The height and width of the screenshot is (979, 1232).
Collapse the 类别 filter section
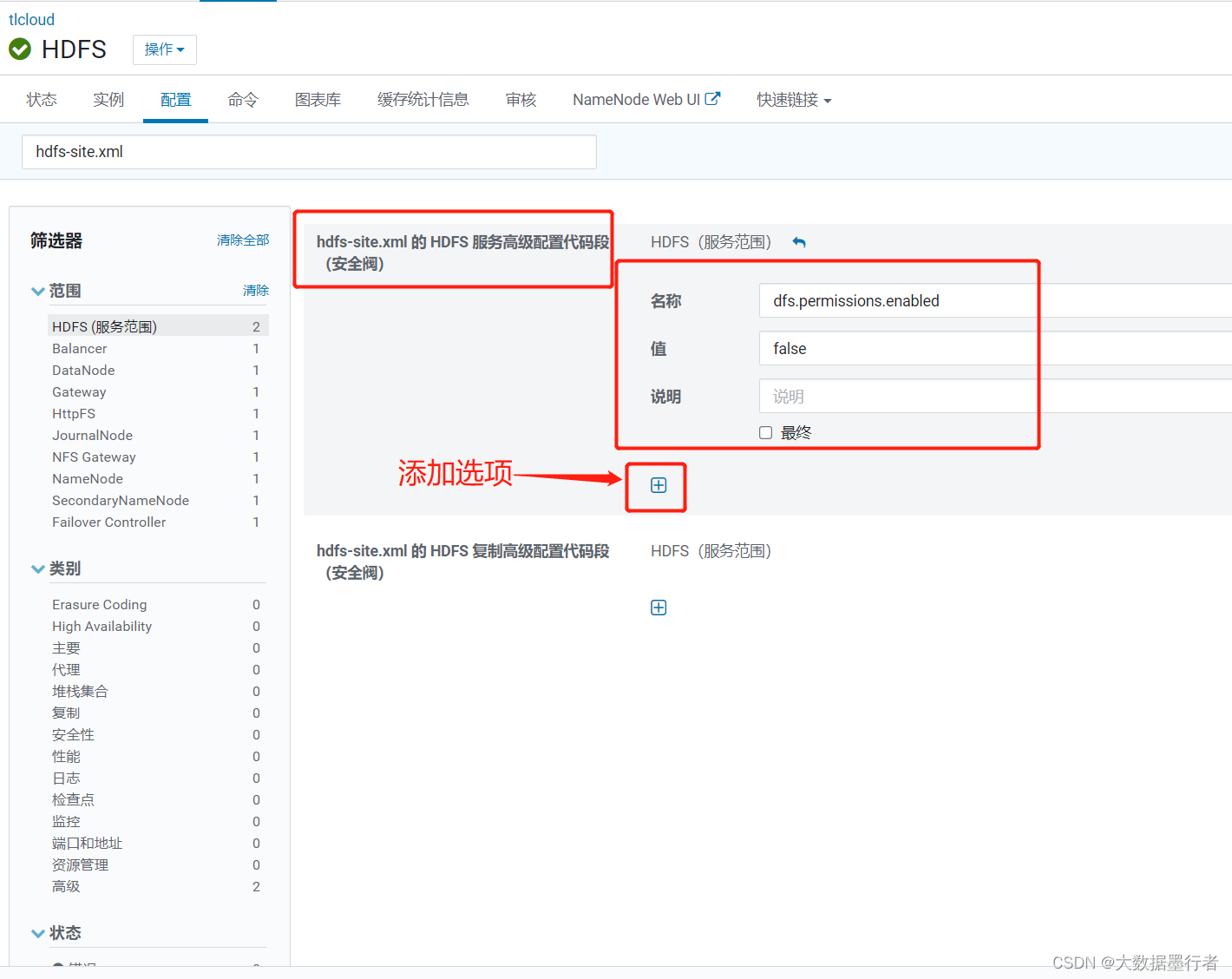click(x=37, y=568)
